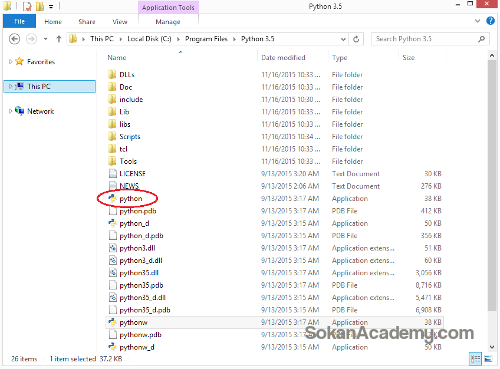Open the View ribbon tab
The image size is (500, 369).
(120, 21)
